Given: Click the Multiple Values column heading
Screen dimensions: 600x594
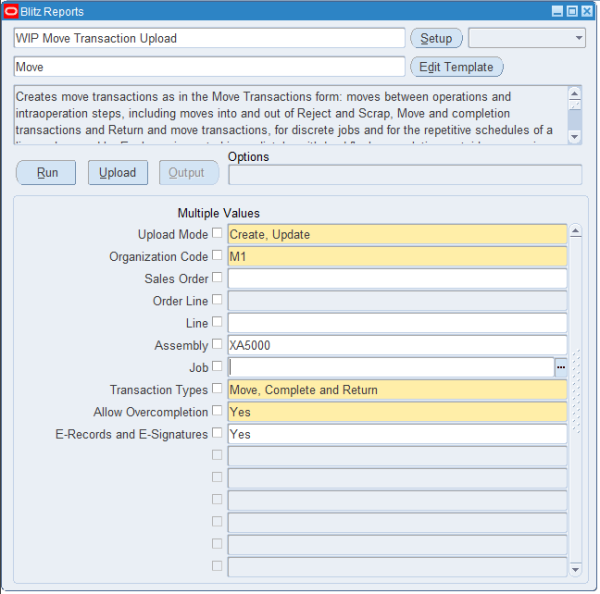Looking at the screenshot, I should coord(218,213).
